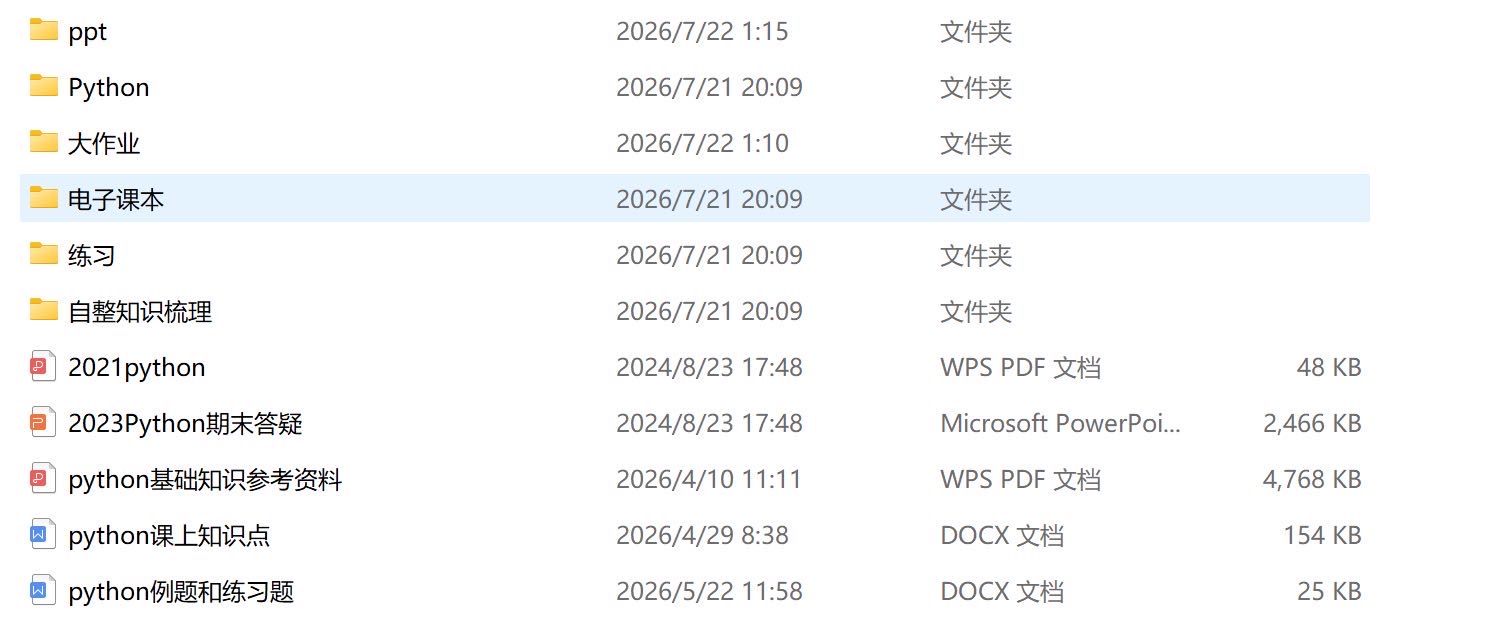Click the Python folder icon

[43, 86]
